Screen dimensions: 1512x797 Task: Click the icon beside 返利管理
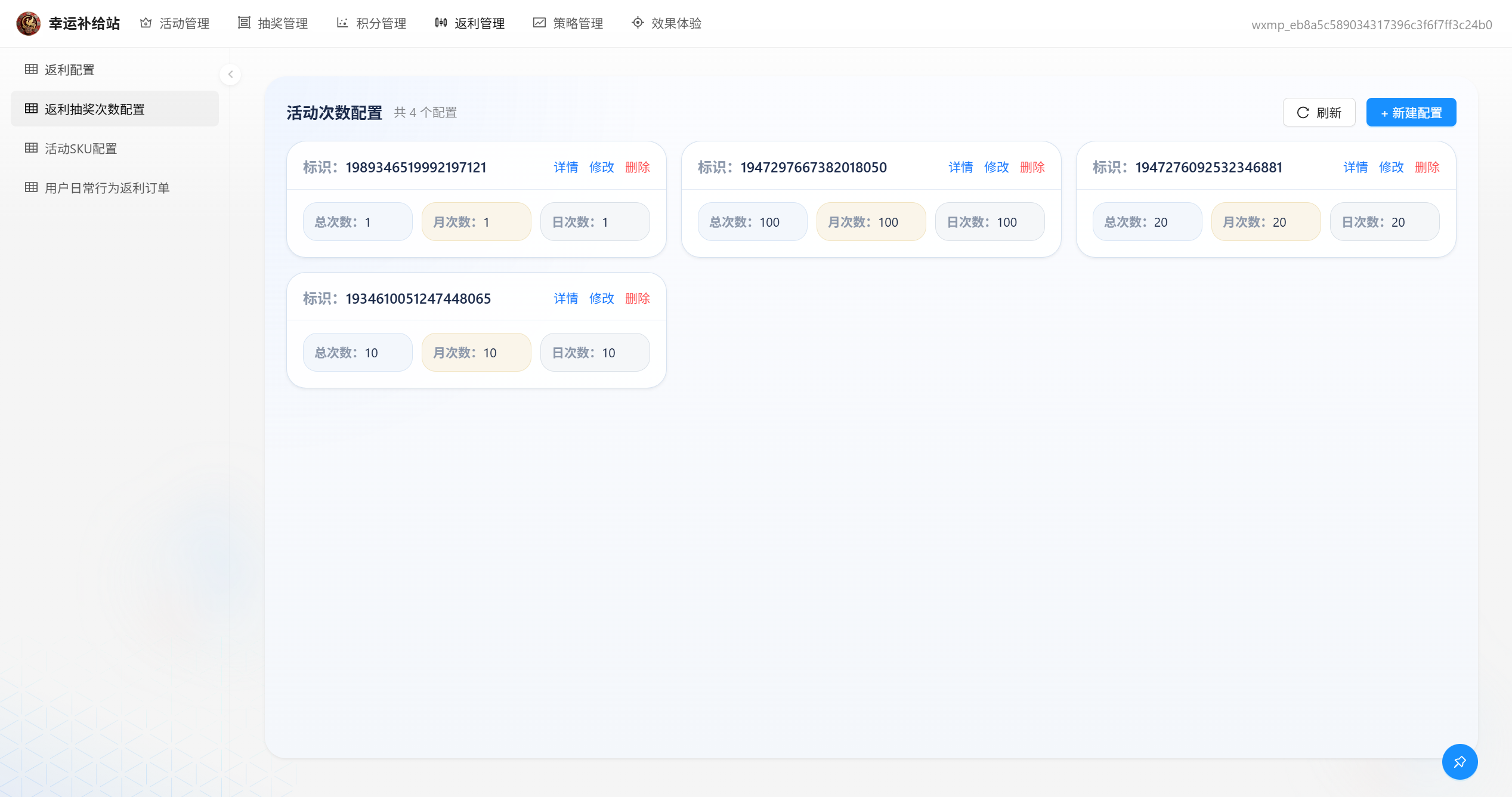point(441,23)
